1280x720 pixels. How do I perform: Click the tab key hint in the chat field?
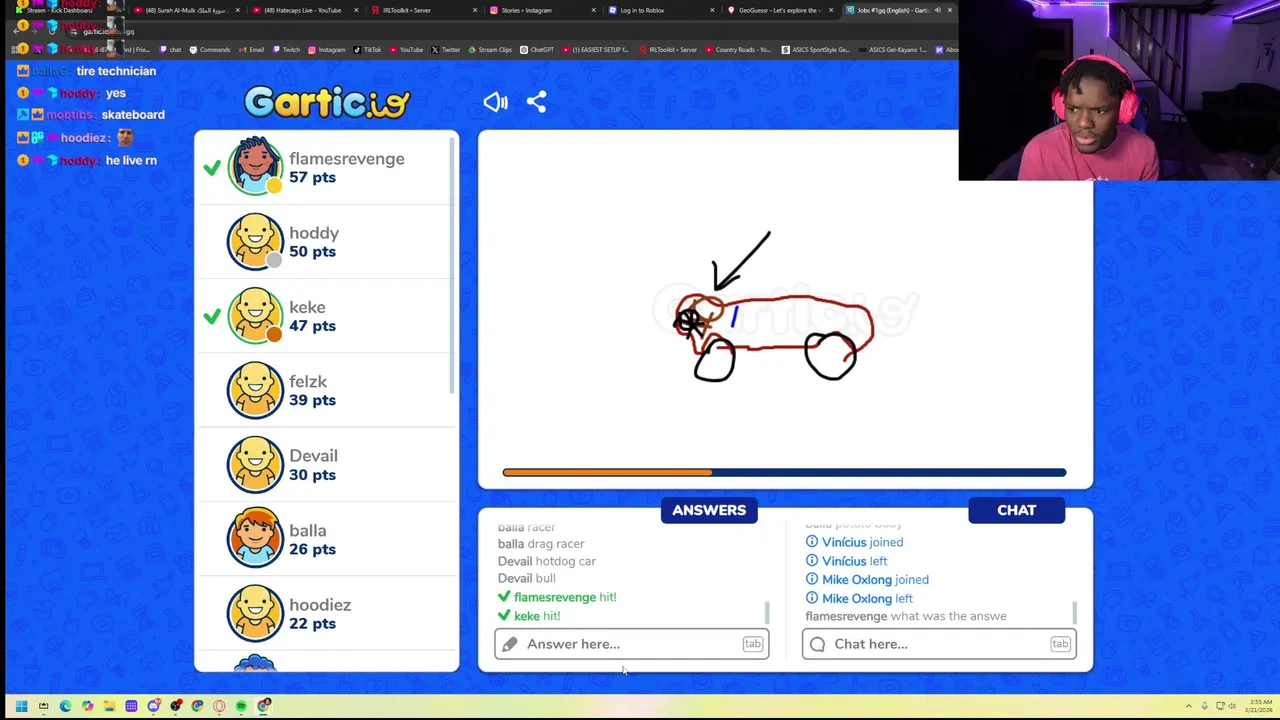[1060, 644]
